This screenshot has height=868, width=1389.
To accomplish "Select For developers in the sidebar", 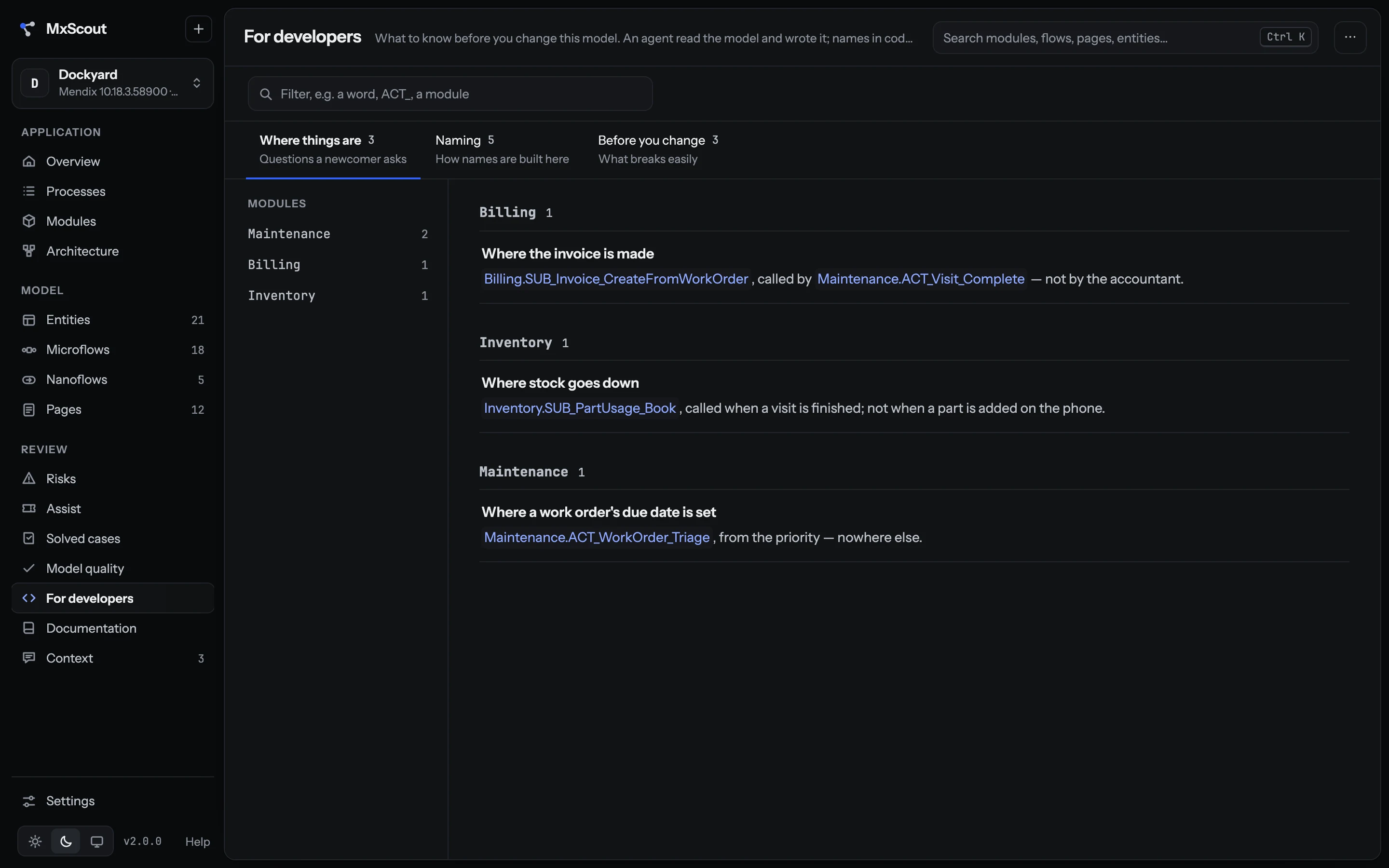I will (x=112, y=598).
